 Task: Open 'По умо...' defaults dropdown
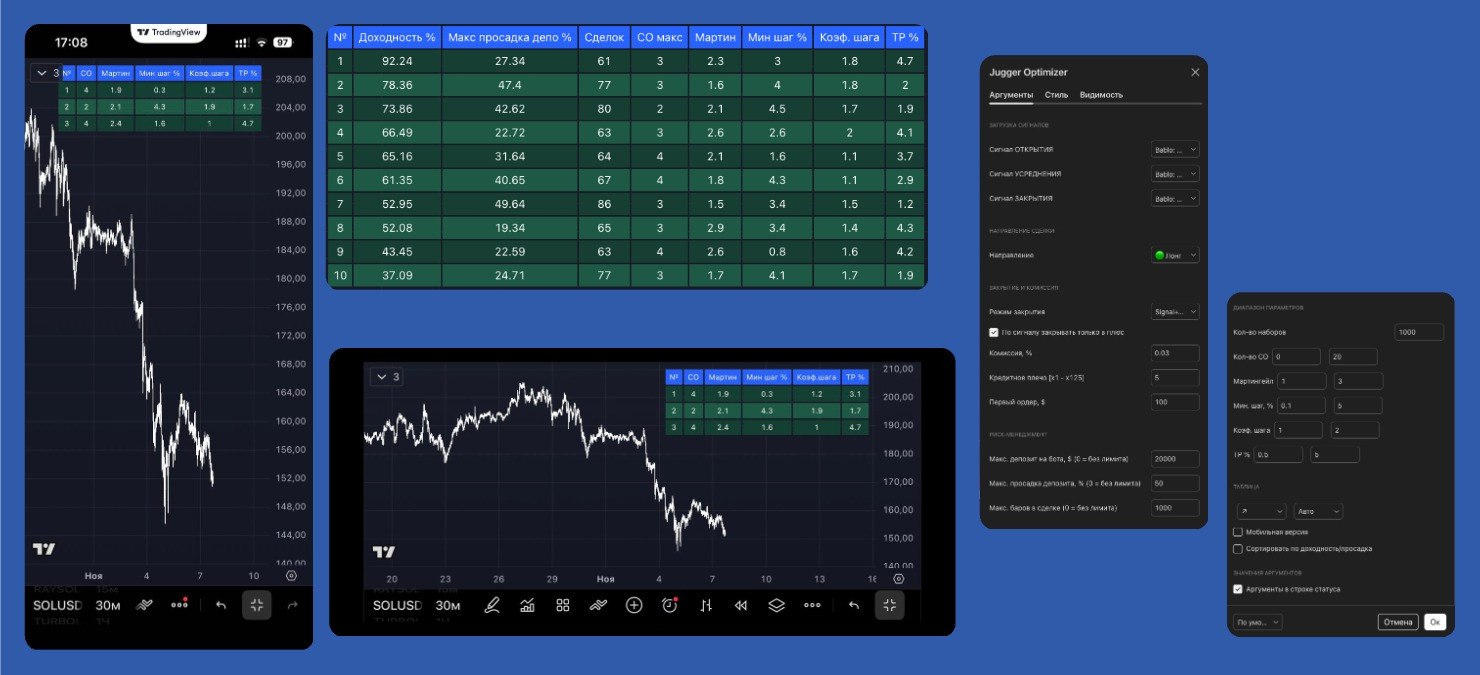[x=1258, y=622]
